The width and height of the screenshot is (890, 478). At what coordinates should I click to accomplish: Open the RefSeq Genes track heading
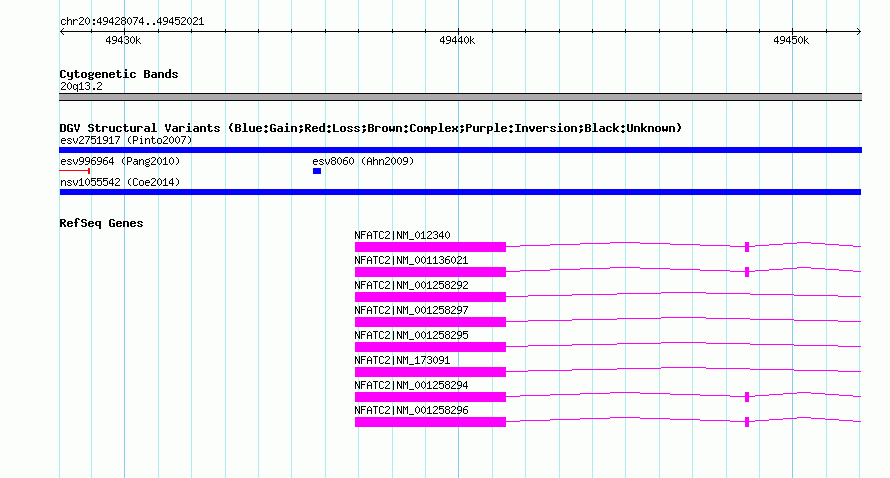101,223
